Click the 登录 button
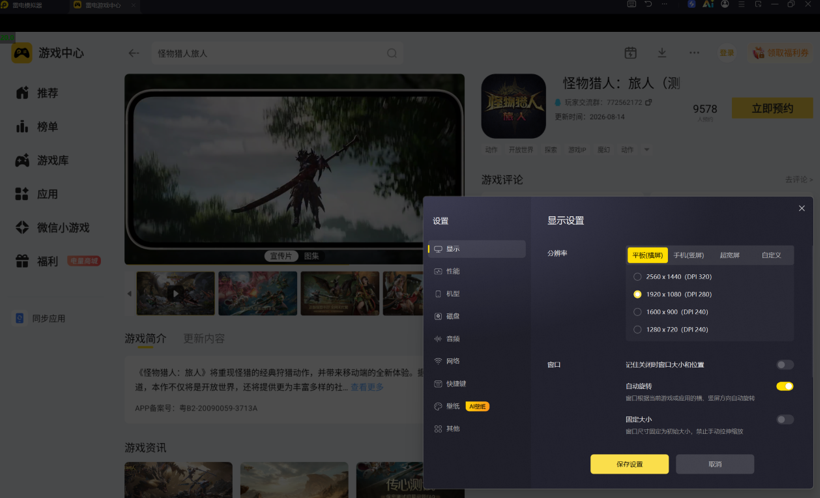Viewport: 820px width, 498px height. [x=727, y=53]
